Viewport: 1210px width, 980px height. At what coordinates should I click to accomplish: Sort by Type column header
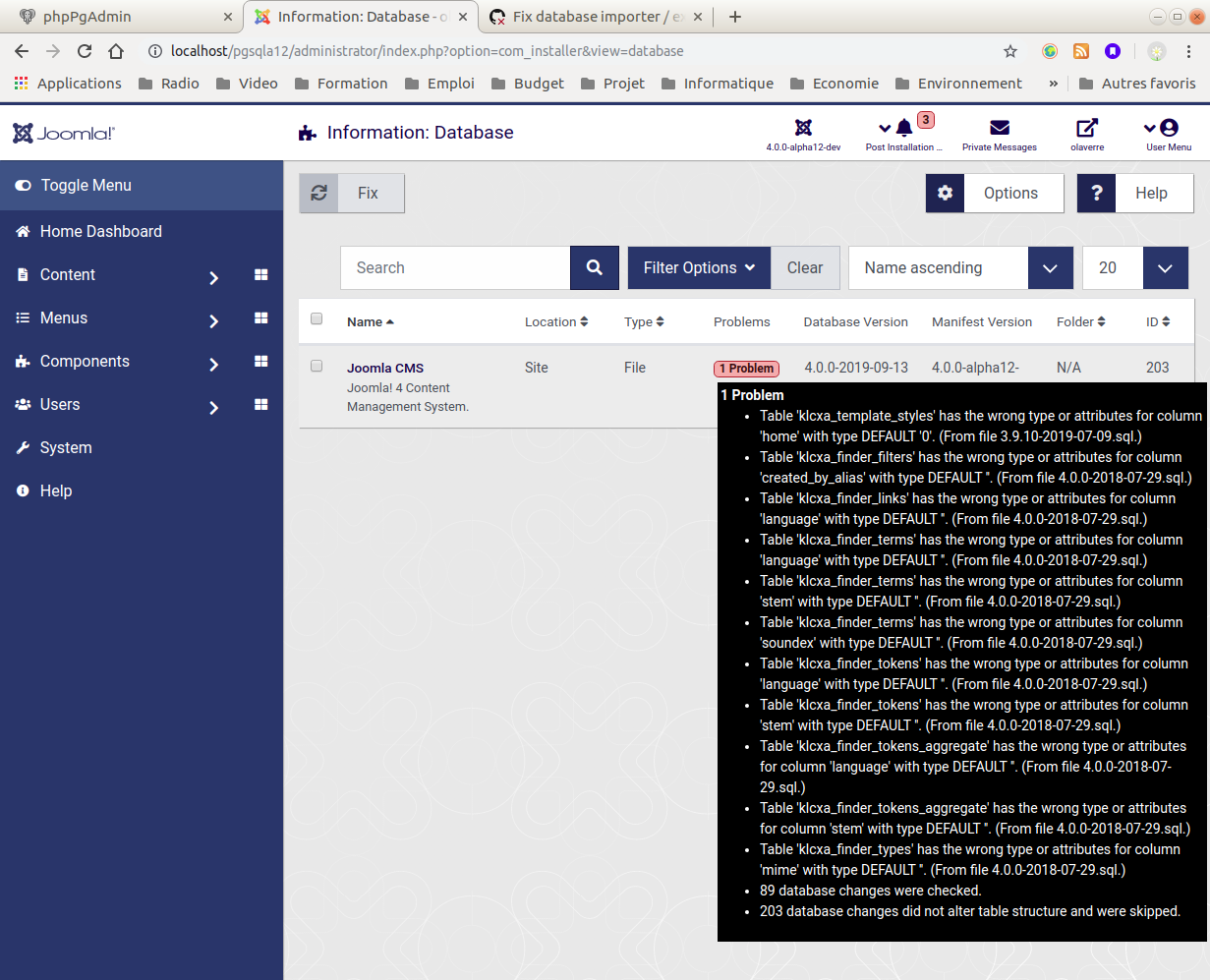tap(644, 321)
